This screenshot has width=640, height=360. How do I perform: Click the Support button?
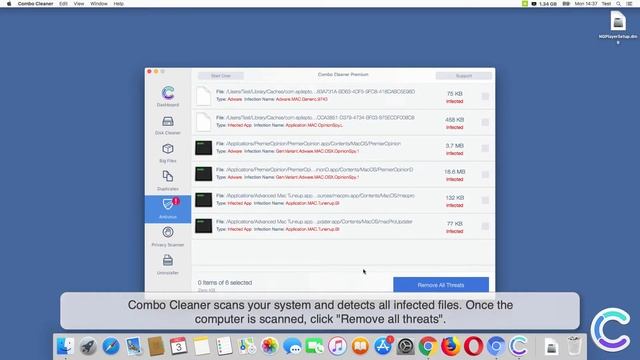click(x=464, y=76)
